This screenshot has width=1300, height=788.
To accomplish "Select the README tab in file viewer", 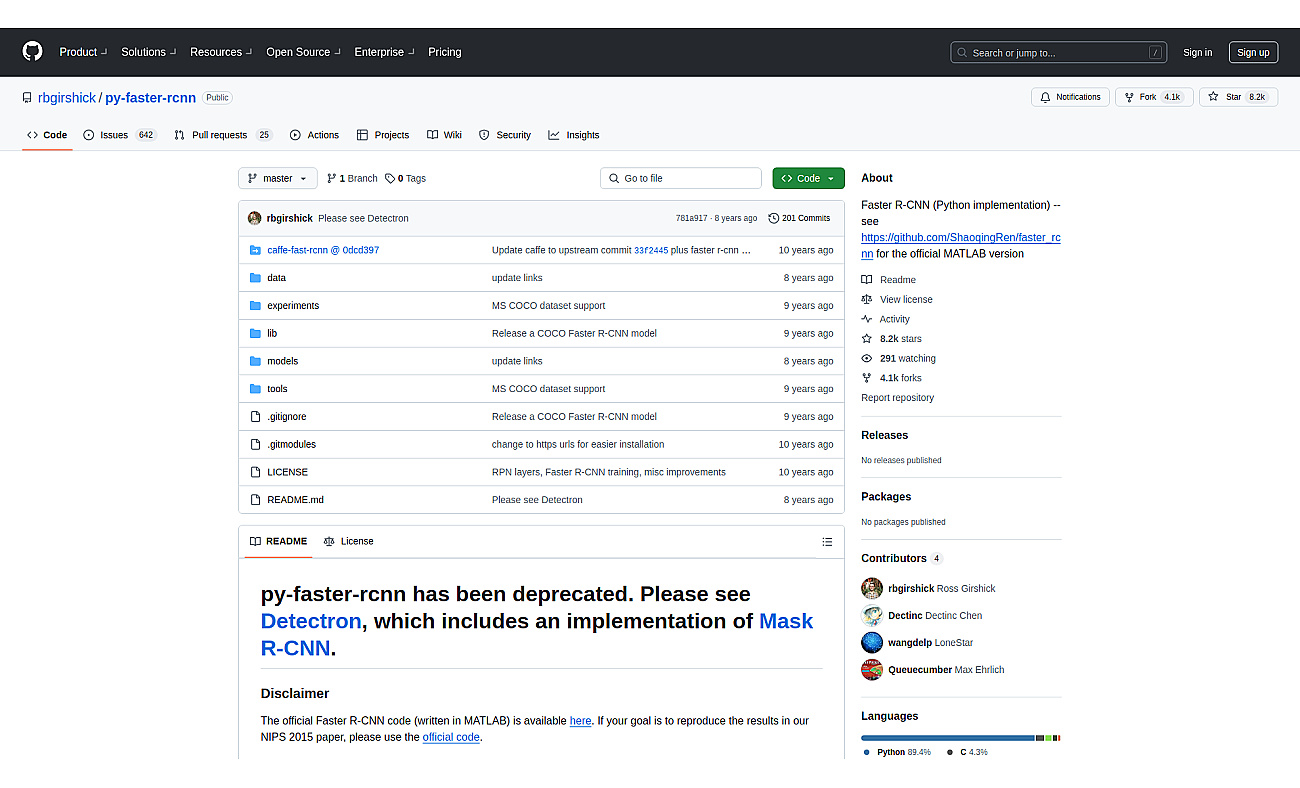I will pyautogui.click(x=278, y=541).
